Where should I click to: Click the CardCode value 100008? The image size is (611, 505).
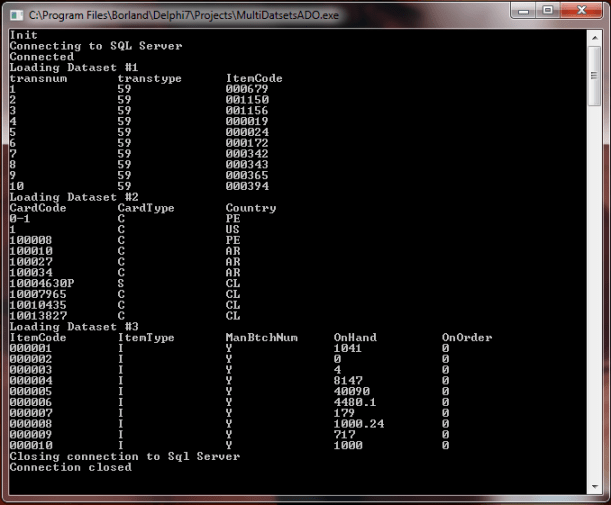click(x=31, y=240)
